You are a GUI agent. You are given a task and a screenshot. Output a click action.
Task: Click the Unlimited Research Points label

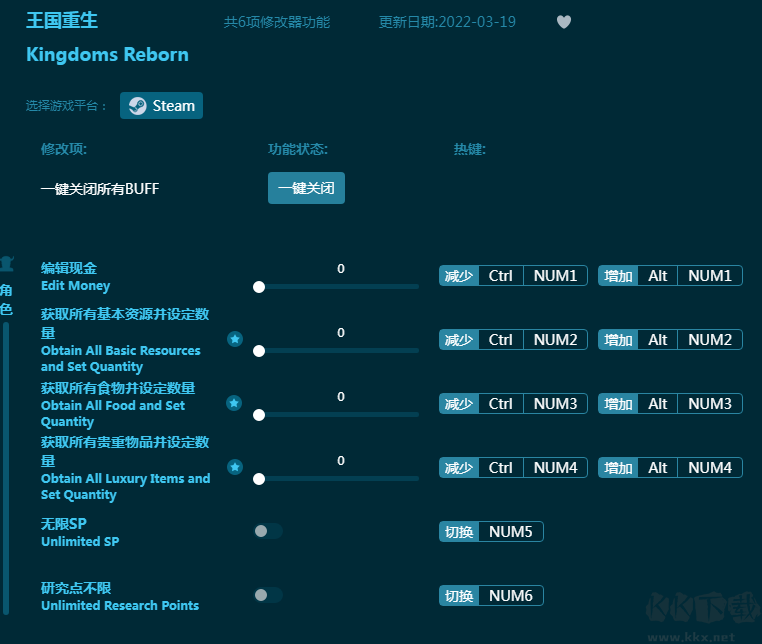pos(120,605)
